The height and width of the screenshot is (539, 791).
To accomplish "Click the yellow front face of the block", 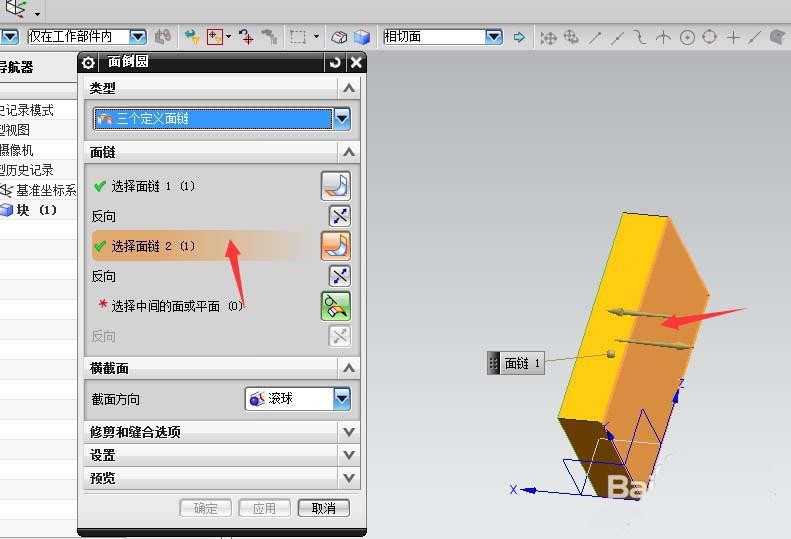I will coord(613,318).
